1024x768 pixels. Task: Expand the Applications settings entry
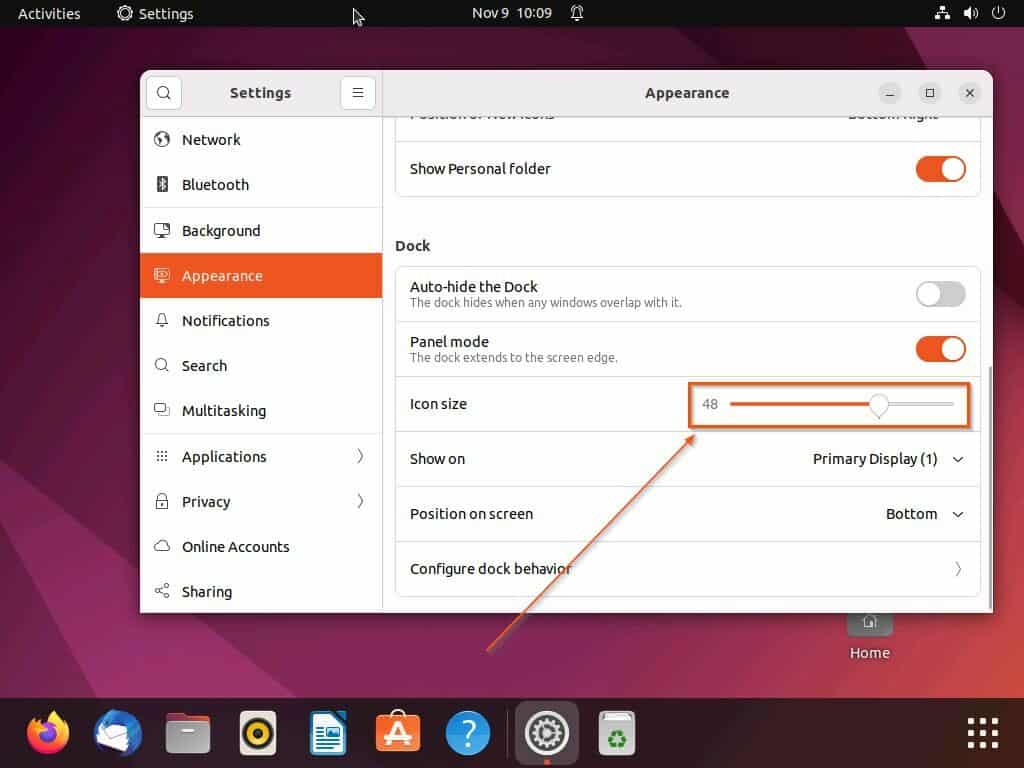click(226, 456)
